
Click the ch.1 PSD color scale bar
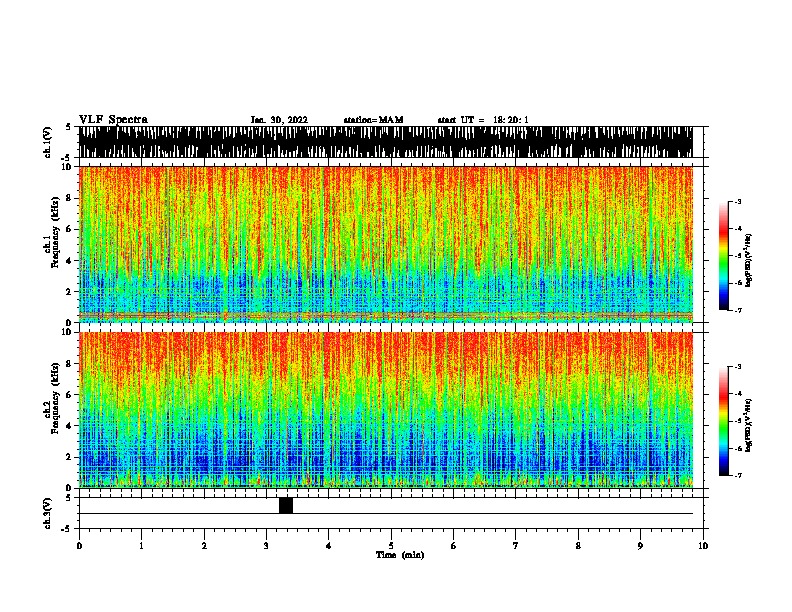(x=724, y=256)
